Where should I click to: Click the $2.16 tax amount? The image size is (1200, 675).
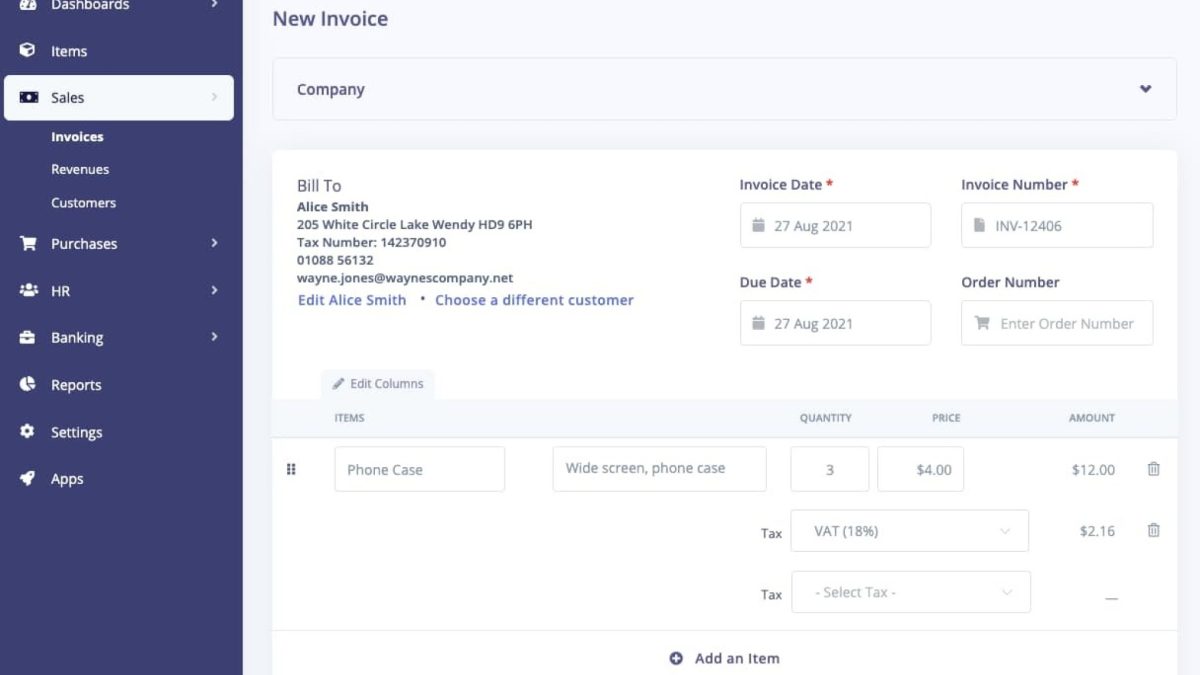click(1097, 531)
